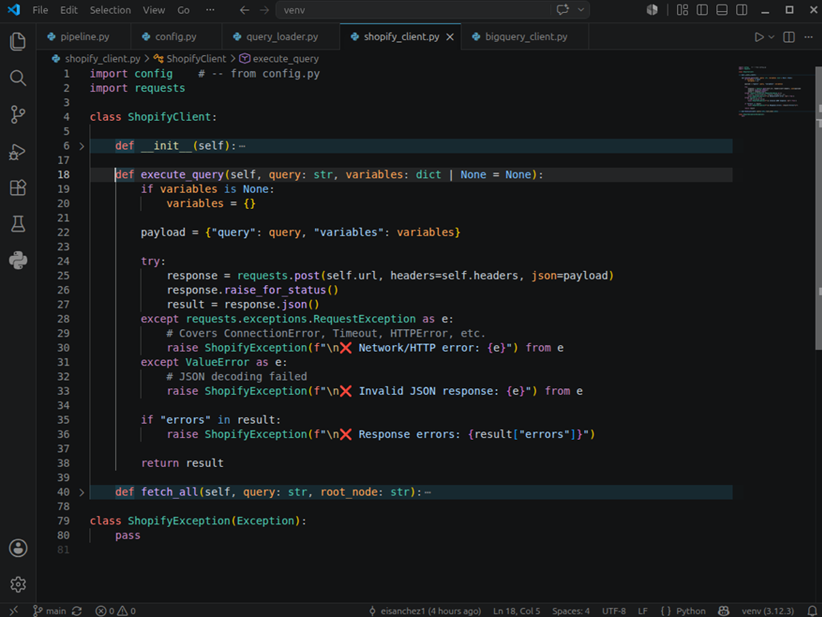Open the Edit menu

point(69,10)
